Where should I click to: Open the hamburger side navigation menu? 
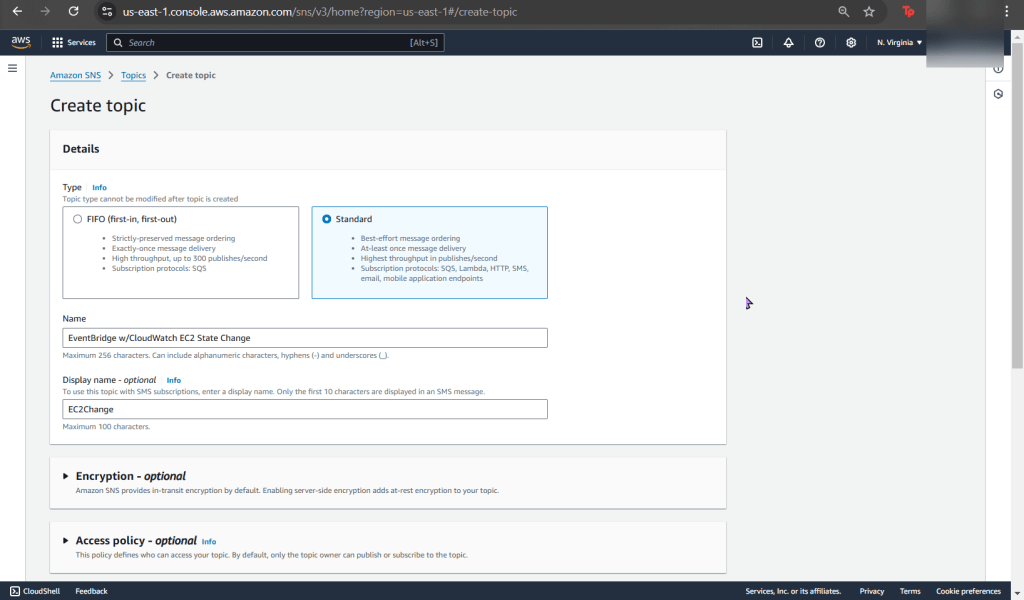click(13, 68)
